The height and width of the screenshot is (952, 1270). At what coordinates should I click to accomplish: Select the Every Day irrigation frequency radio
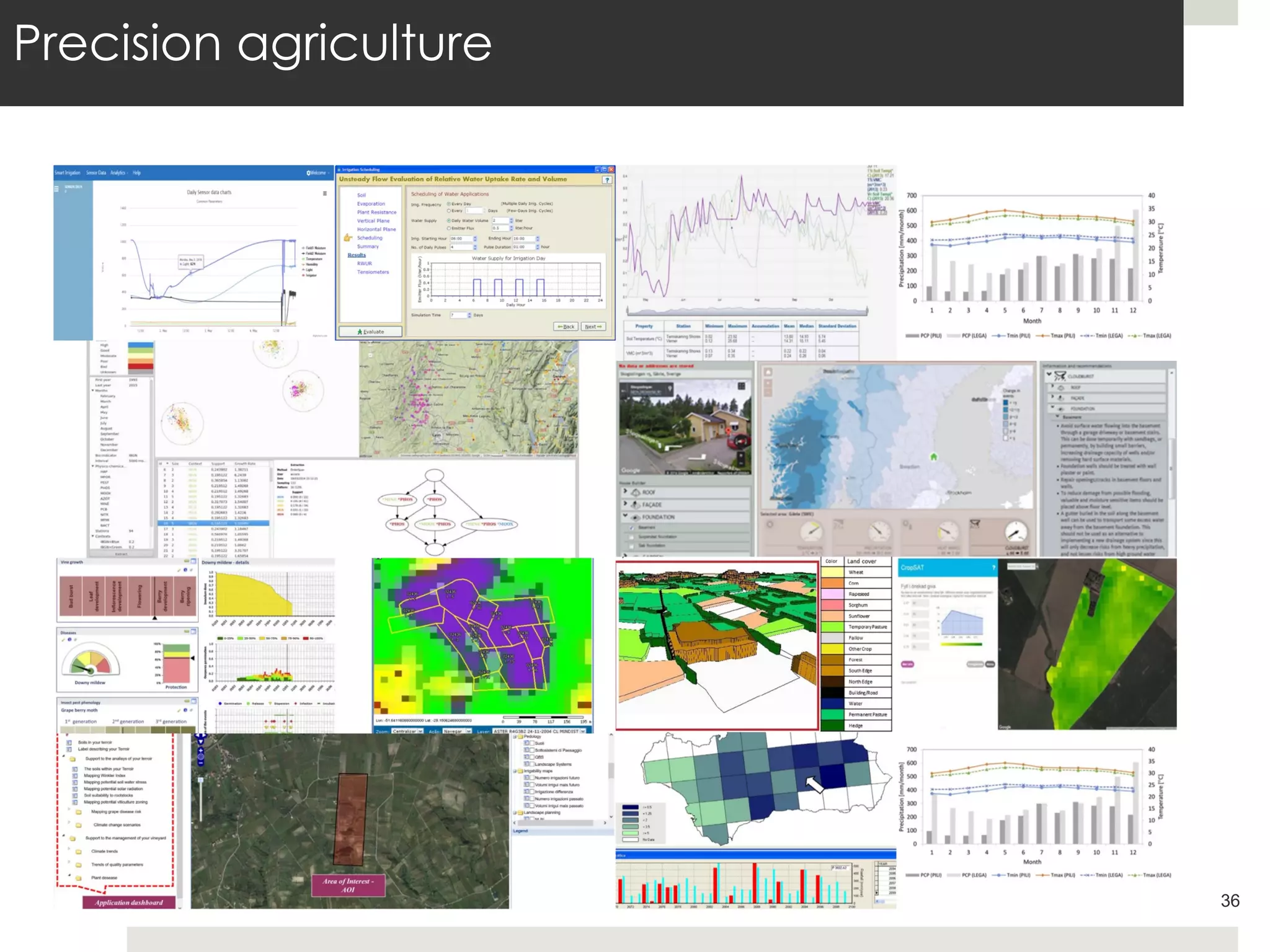449,203
